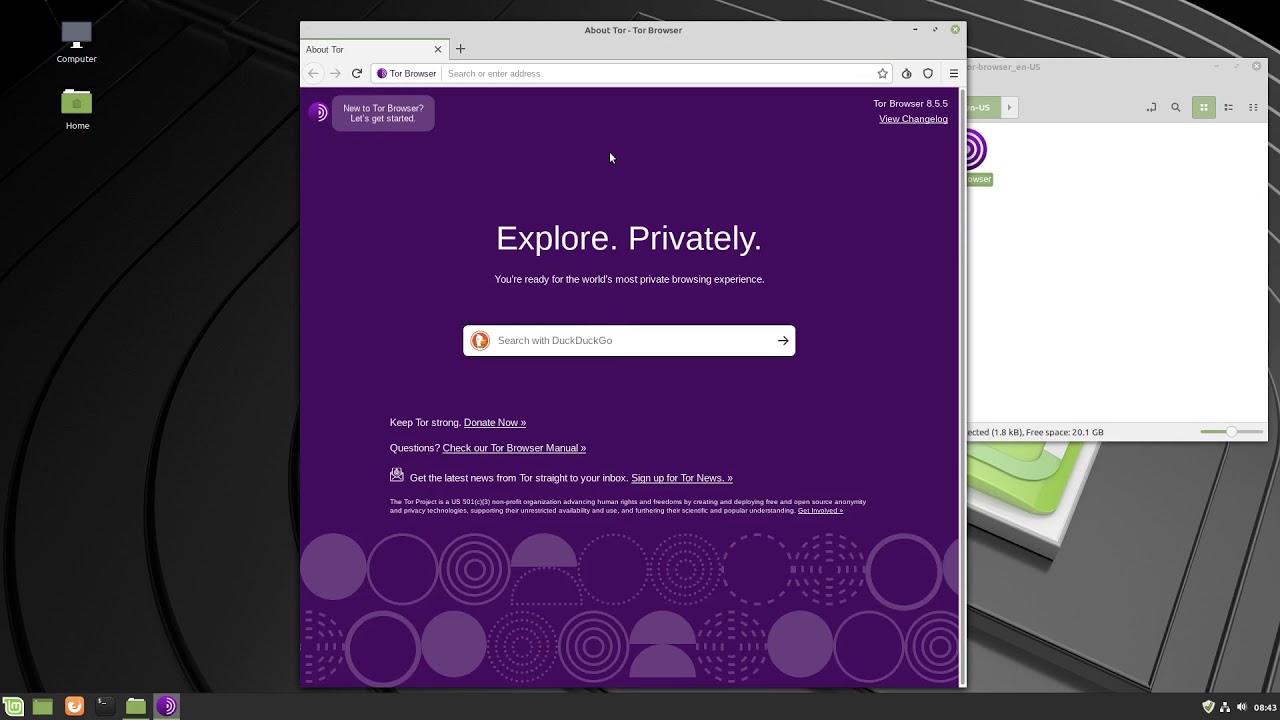Open the network connections tray icon
Screen dimensions: 1280x720
[1225, 707]
